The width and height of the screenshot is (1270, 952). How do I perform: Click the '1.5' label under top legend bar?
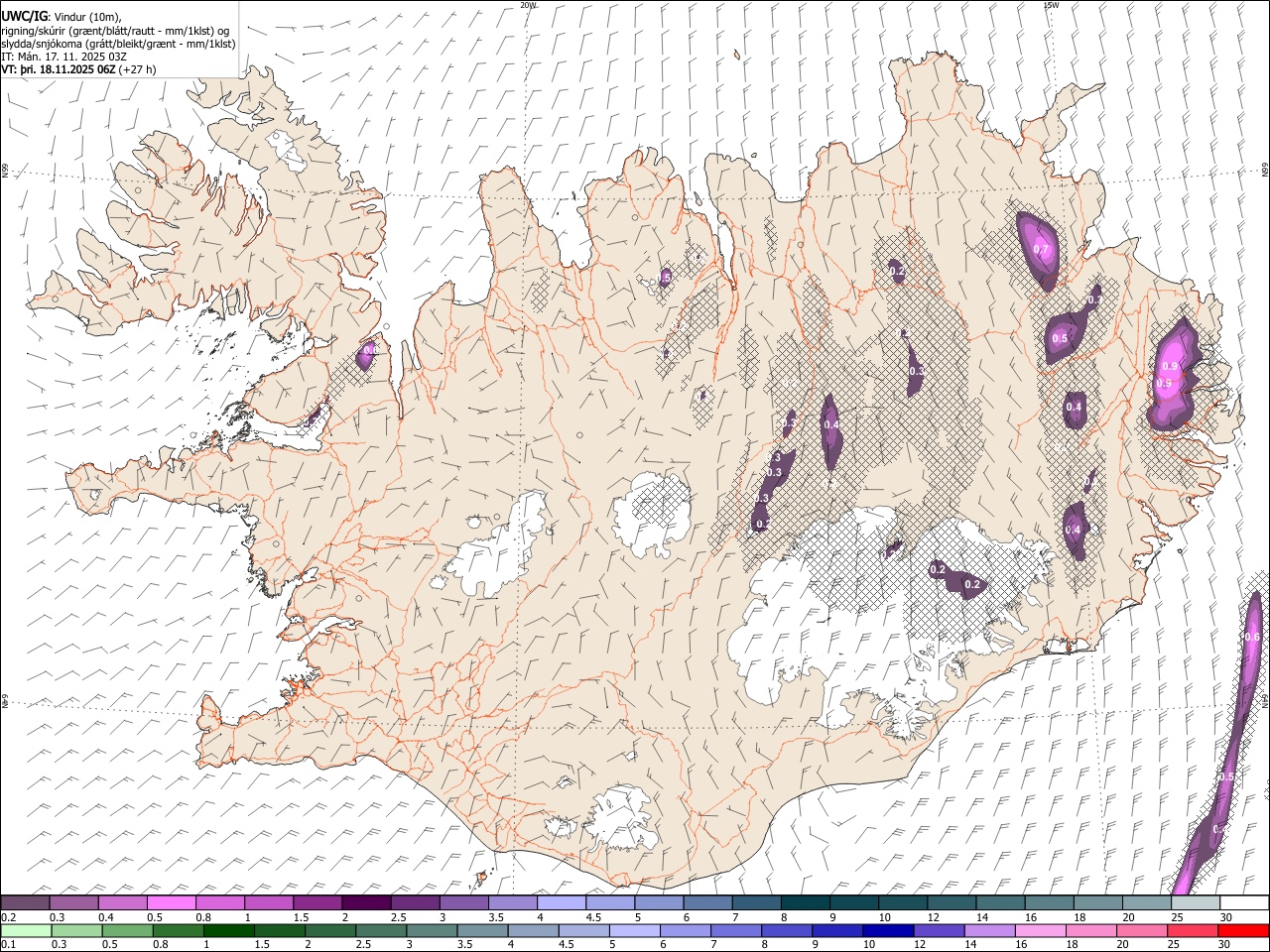point(300,916)
